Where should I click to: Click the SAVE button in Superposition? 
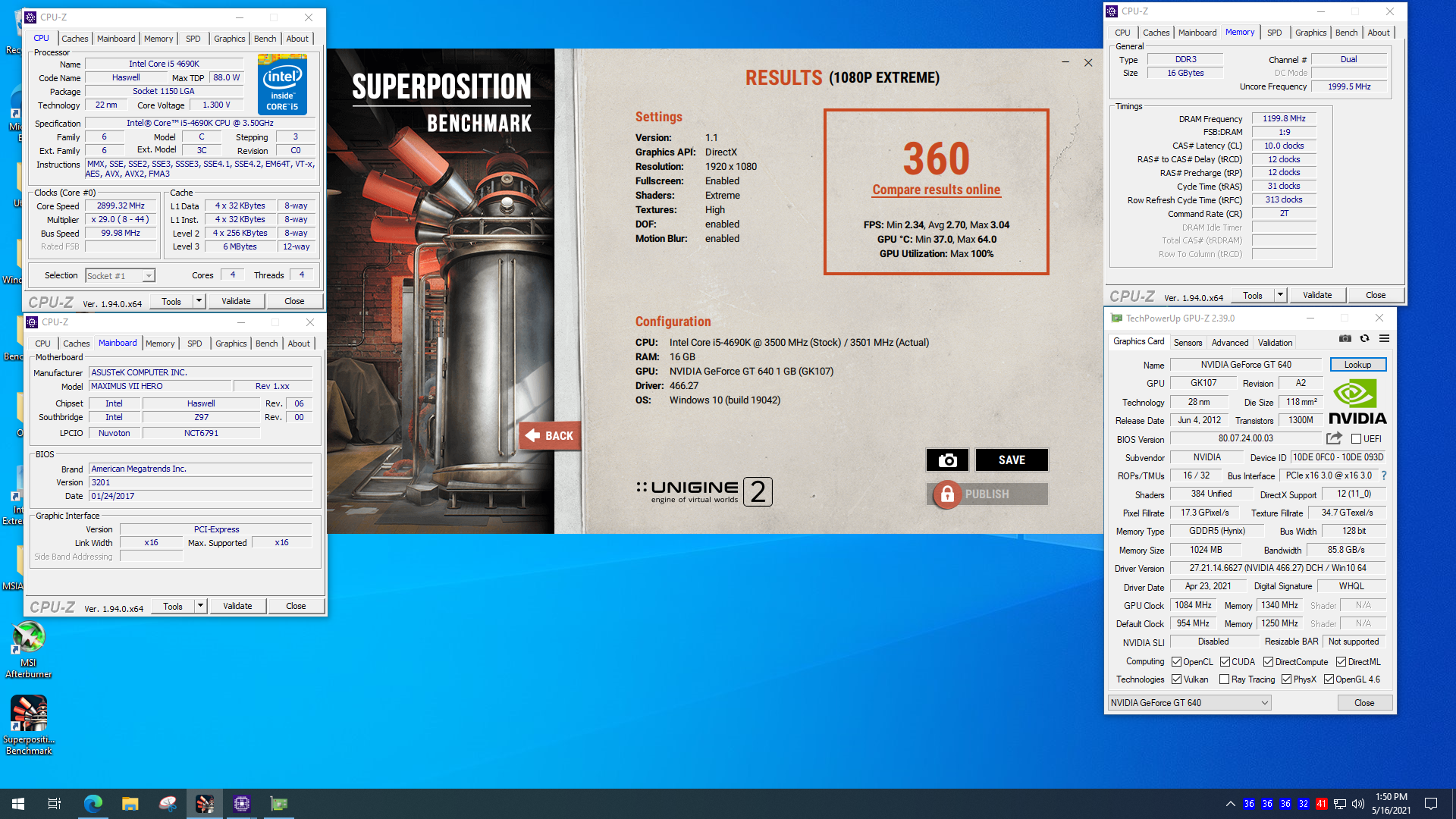[1012, 460]
